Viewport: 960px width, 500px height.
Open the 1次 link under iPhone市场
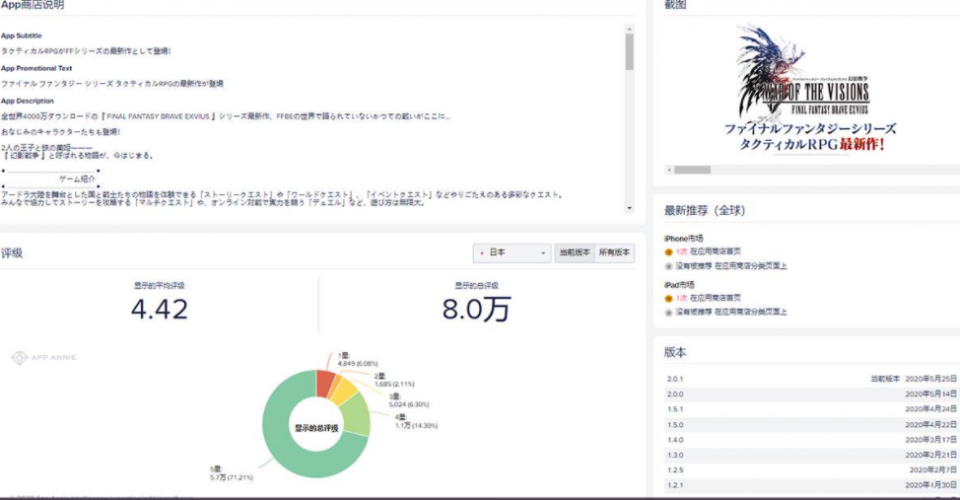click(681, 252)
